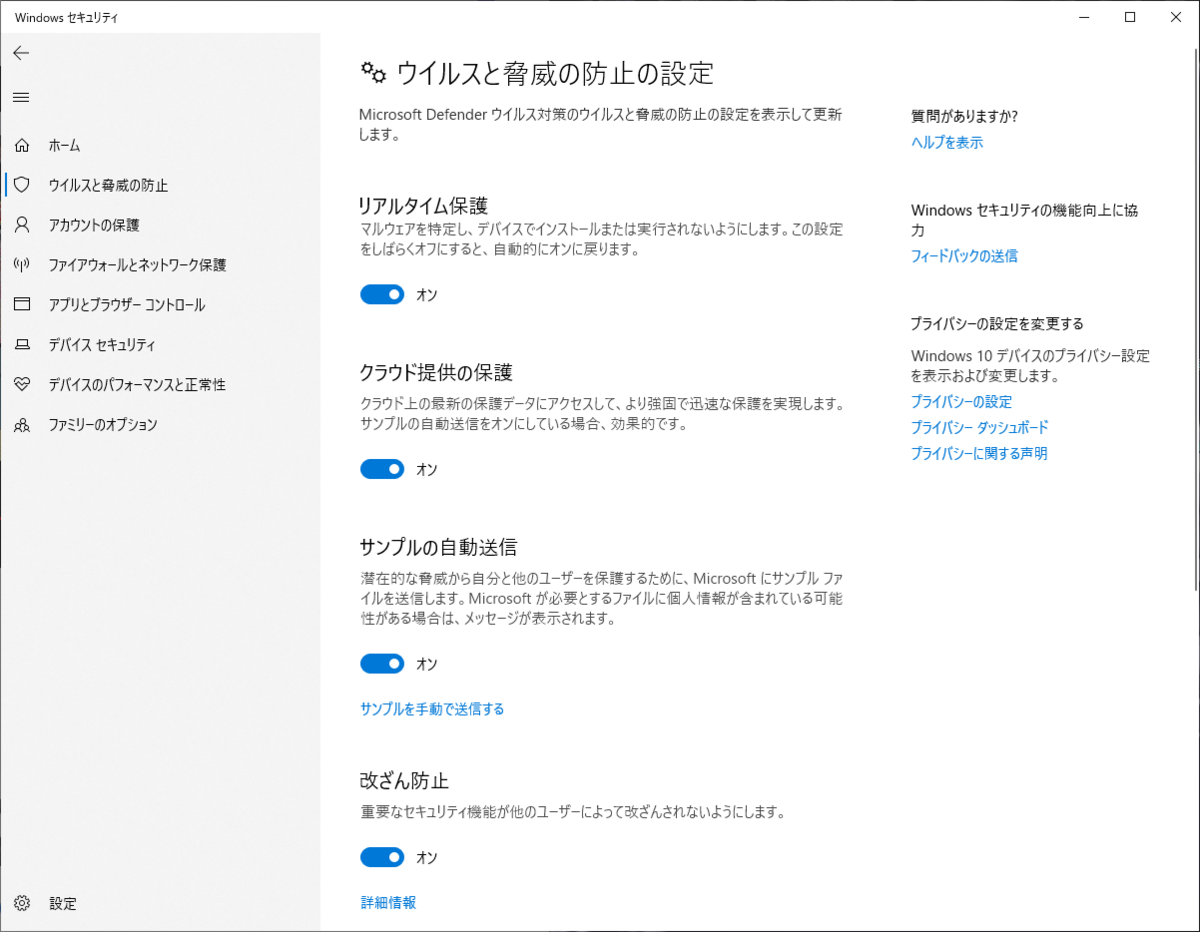Screen dimensions: 1200x932
Task: Maximize the Windows セキュリティ window
Action: click(x=1130, y=17)
